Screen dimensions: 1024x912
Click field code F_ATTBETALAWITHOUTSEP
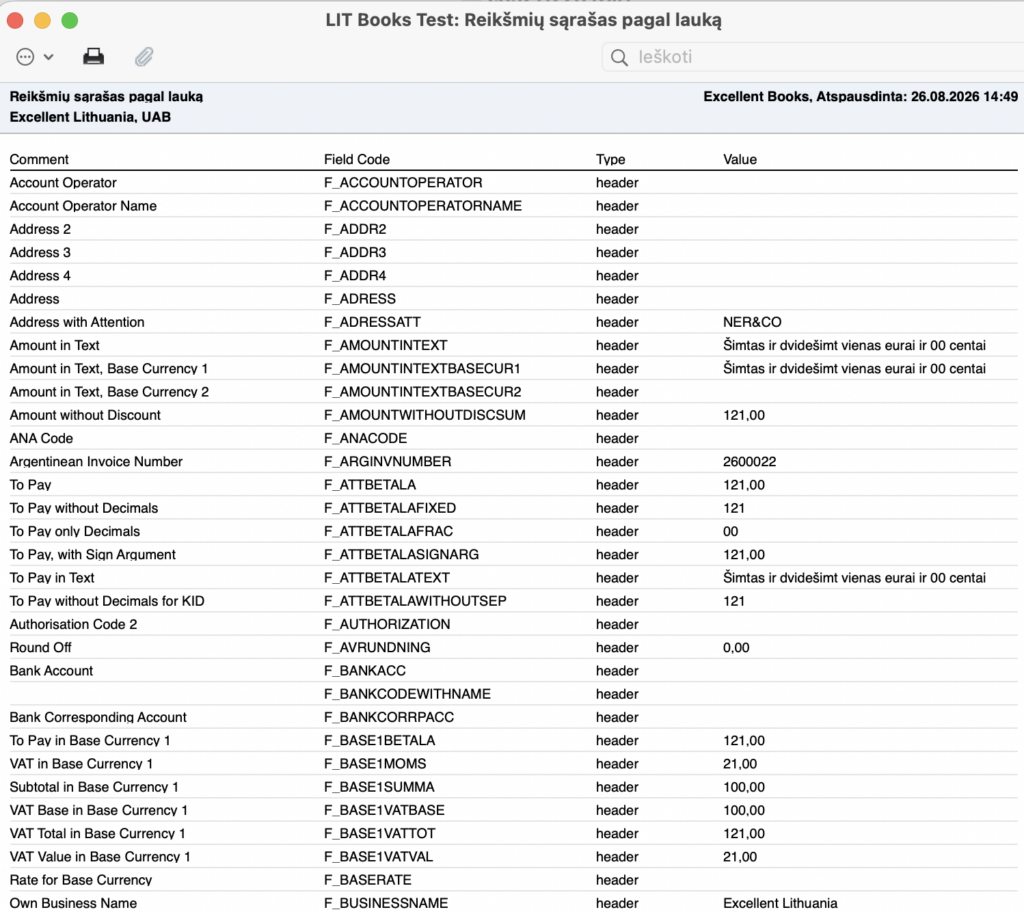point(415,601)
